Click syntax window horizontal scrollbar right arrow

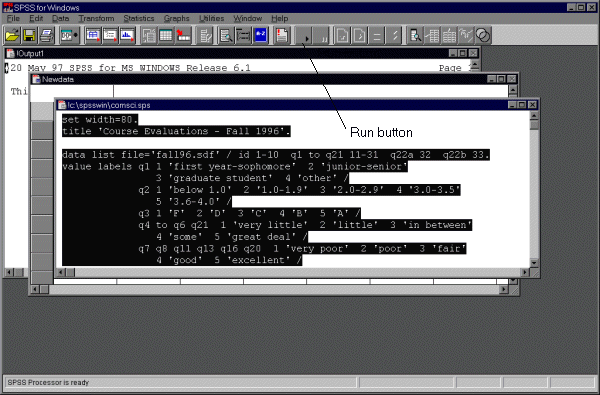525,272
